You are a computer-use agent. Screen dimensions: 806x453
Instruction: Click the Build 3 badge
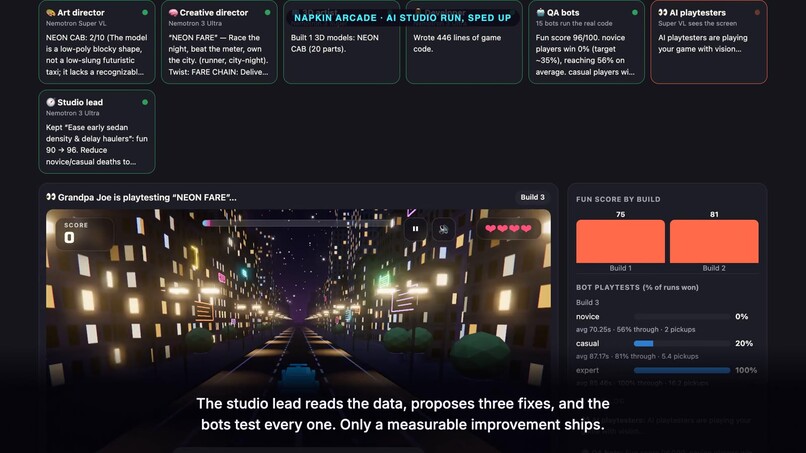(x=532, y=197)
